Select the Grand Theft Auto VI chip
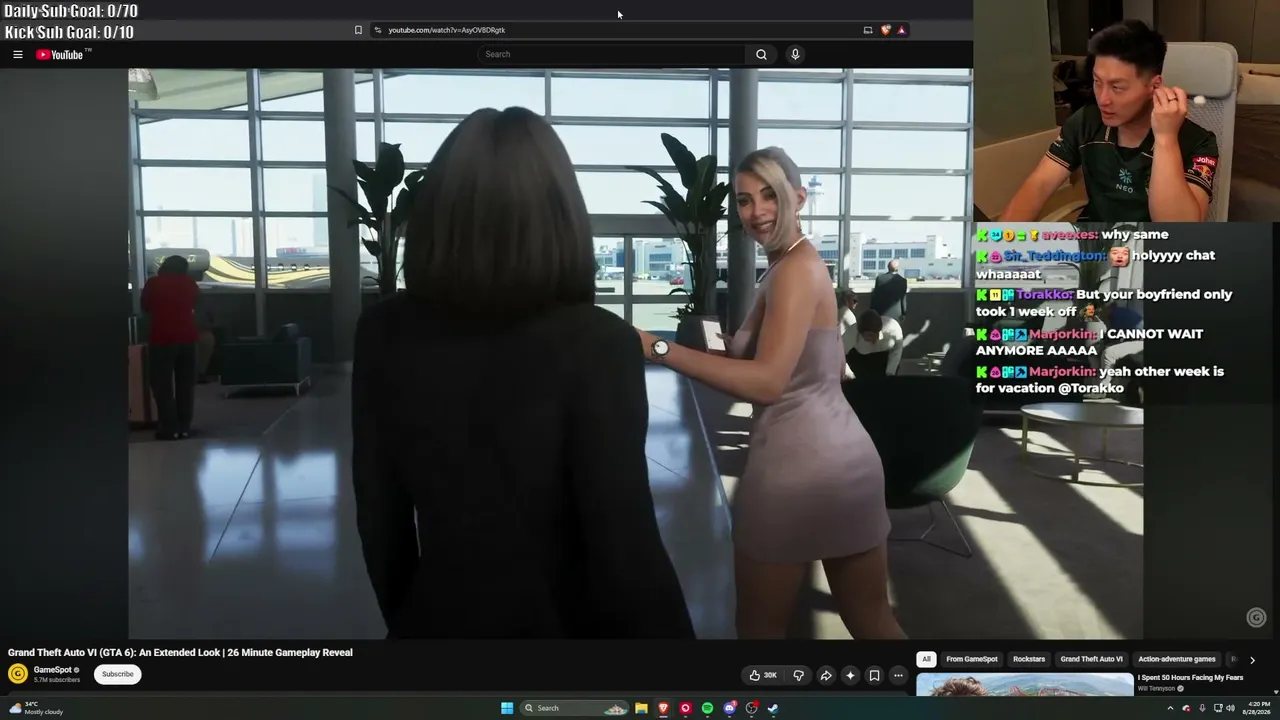The height and width of the screenshot is (720, 1280). pos(1091,660)
